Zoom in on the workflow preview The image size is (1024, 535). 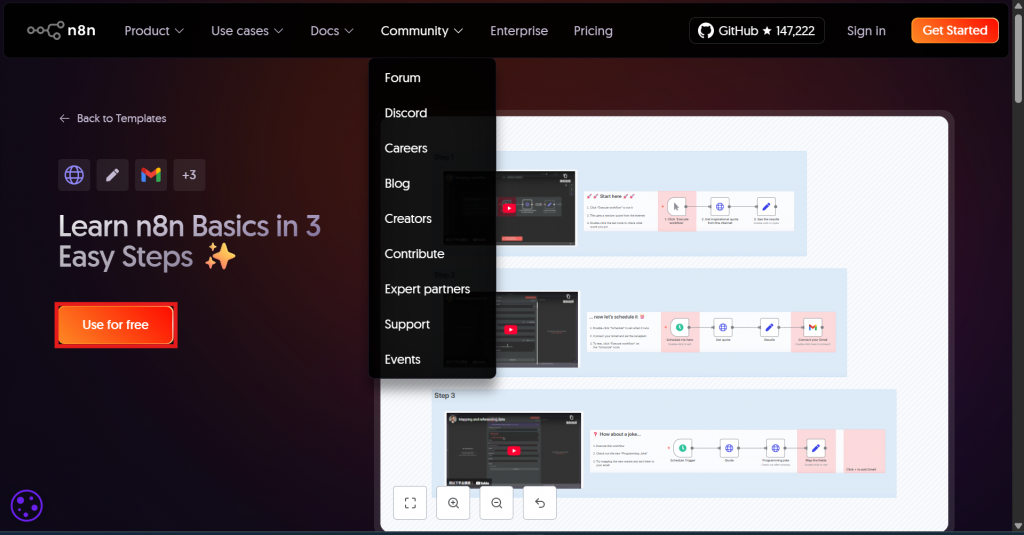(453, 503)
